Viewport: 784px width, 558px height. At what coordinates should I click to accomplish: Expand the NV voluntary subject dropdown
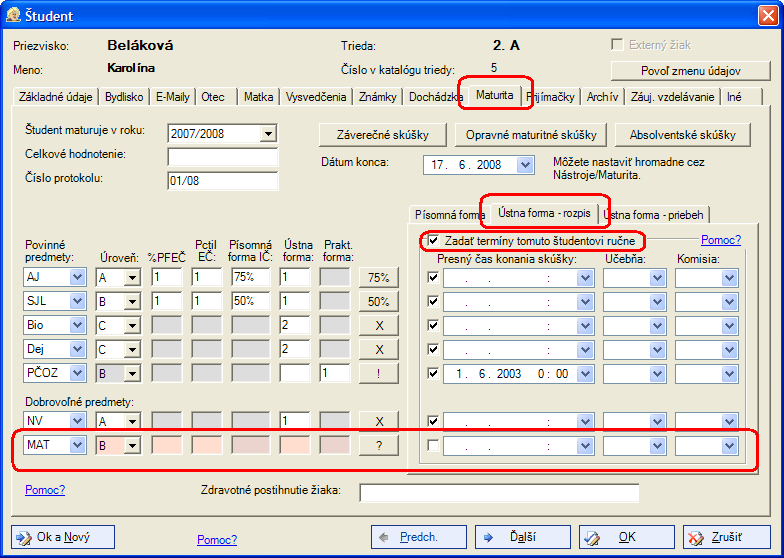click(78, 421)
